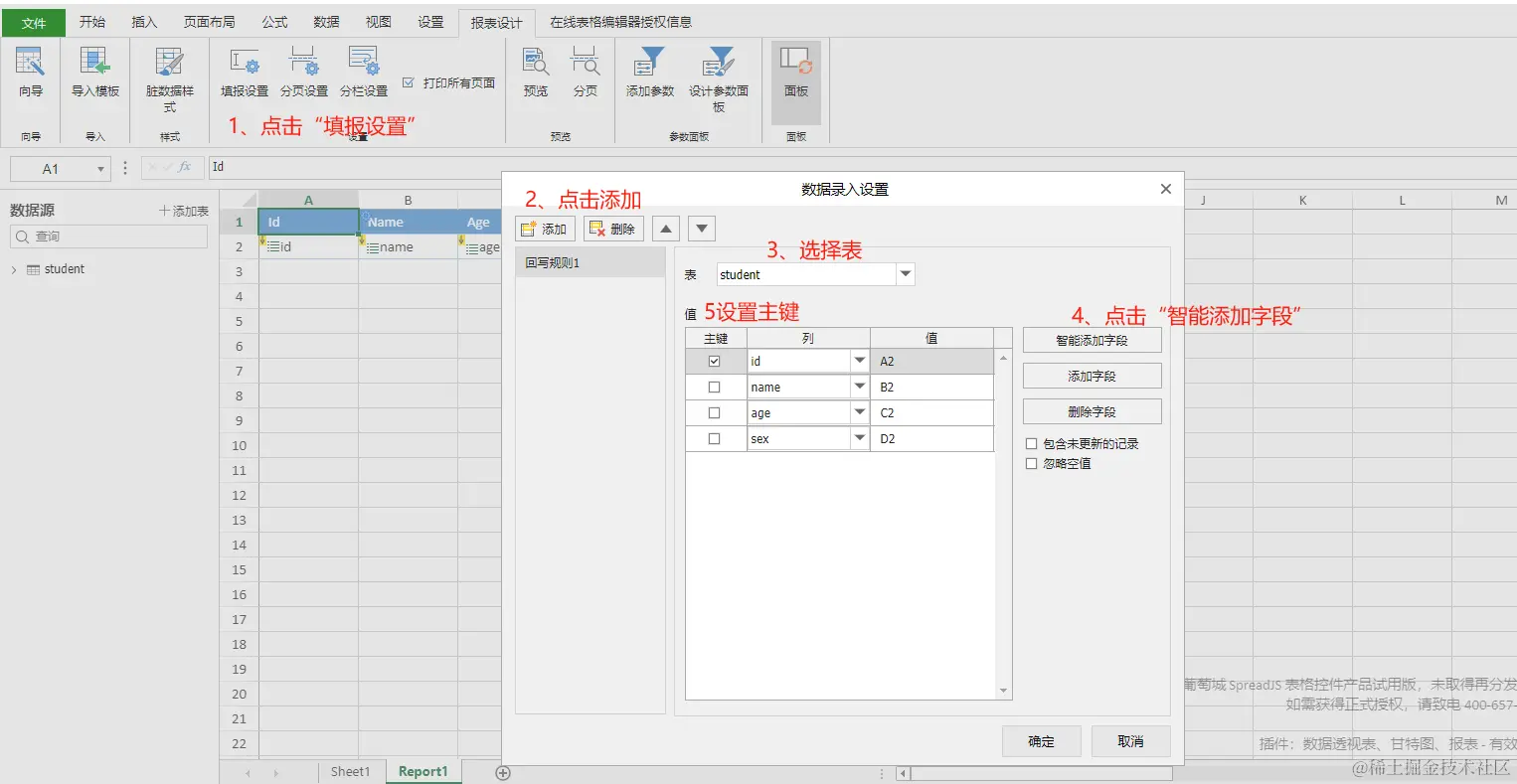The image size is (1517, 784).
Task: Enable 忽略空值 checkbox
Action: click(x=1031, y=464)
